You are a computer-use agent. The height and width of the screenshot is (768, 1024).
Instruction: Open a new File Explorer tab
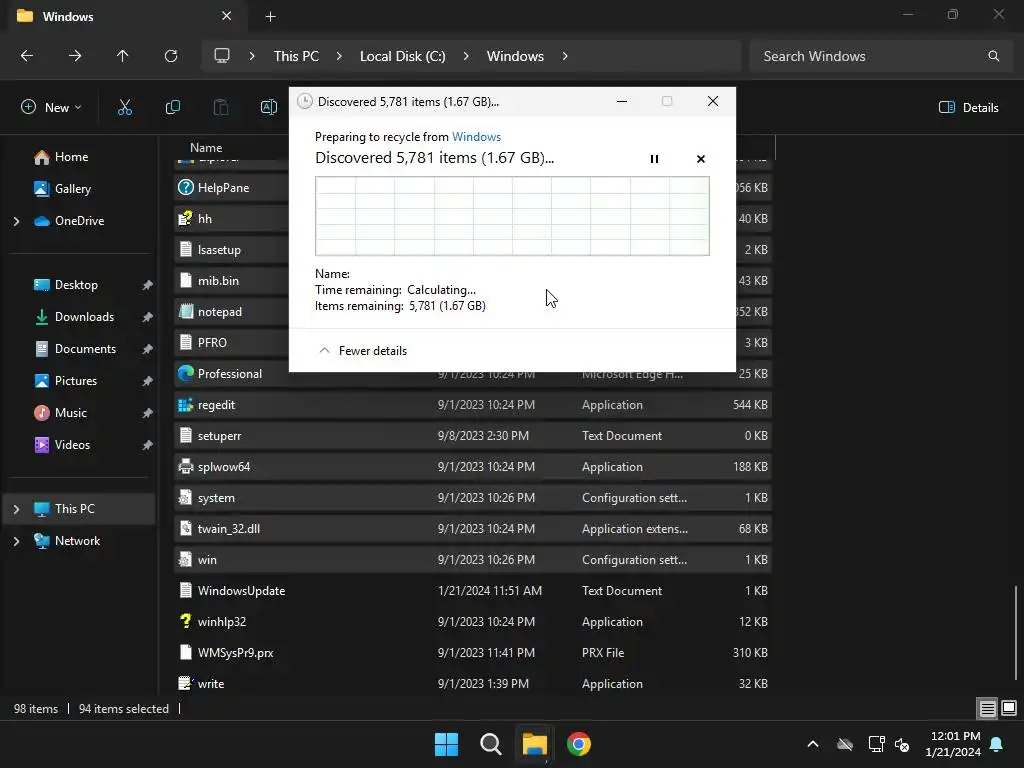(x=270, y=16)
